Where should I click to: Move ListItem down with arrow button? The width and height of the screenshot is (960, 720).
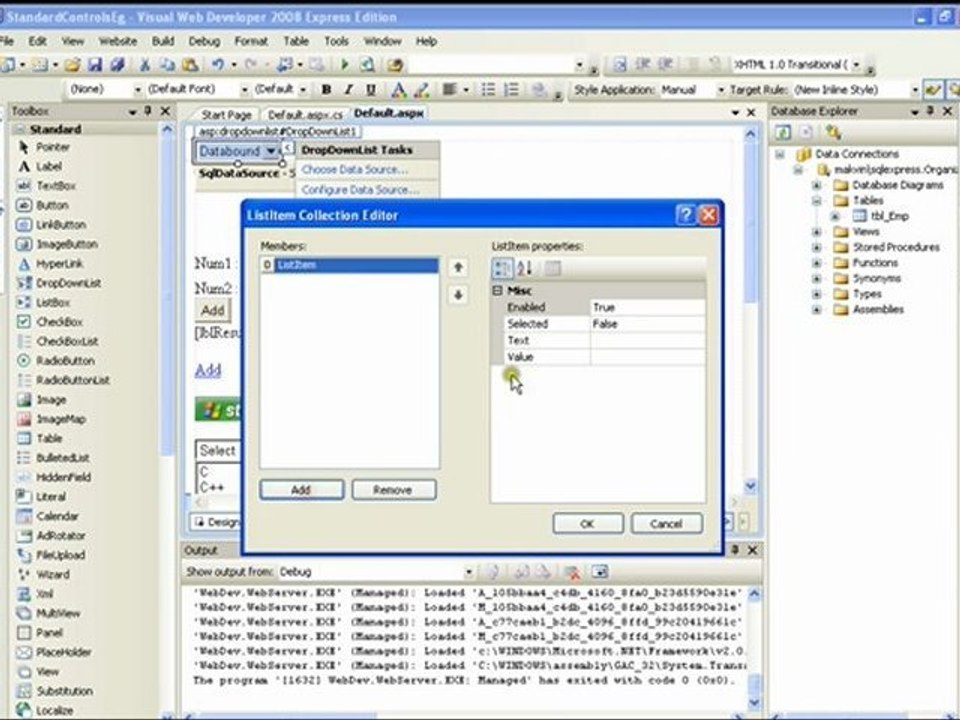tap(457, 294)
